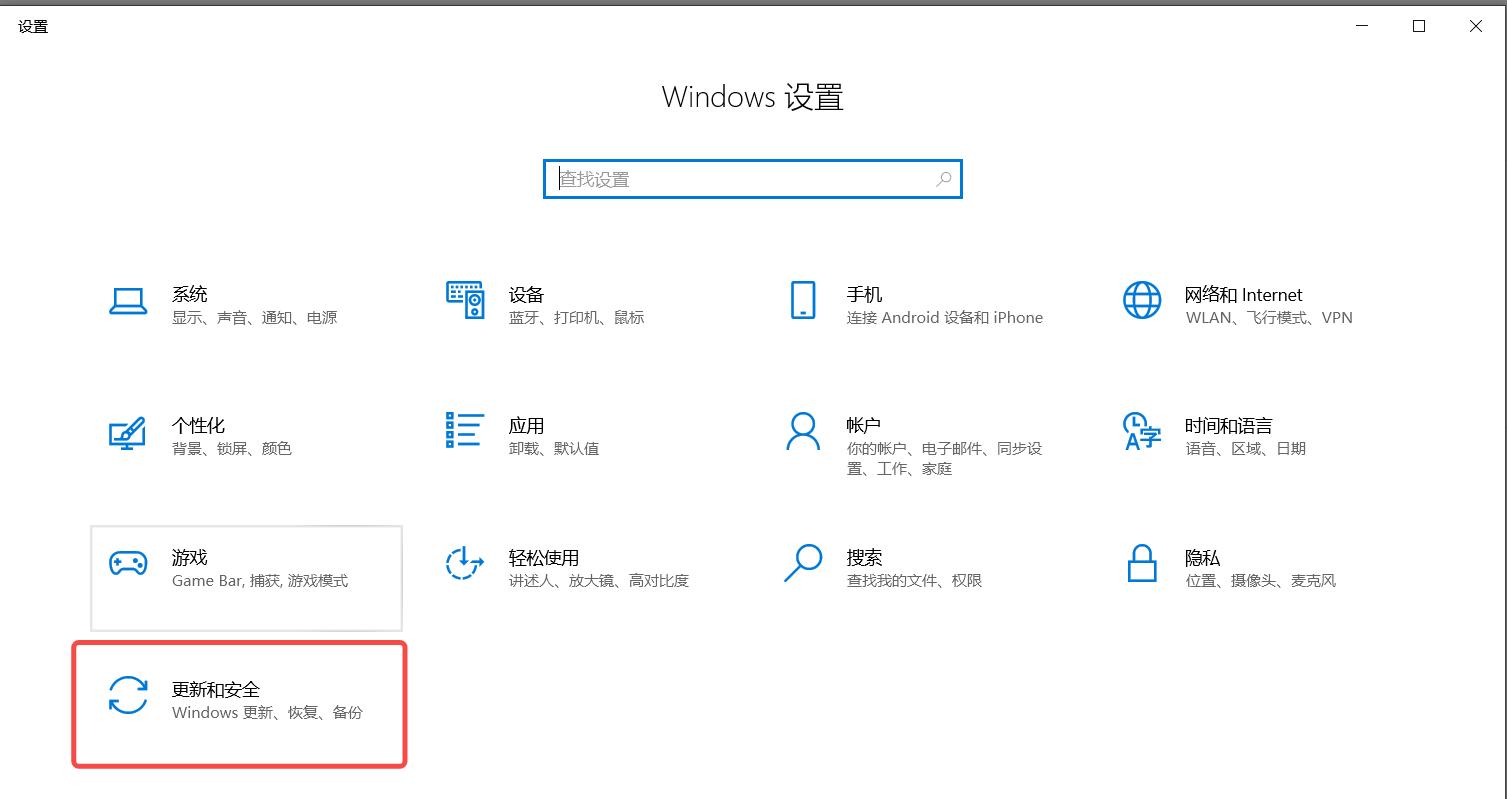The height and width of the screenshot is (799, 1507).
Task: Open 设备 keyboard and speaker icon
Action: point(465,300)
